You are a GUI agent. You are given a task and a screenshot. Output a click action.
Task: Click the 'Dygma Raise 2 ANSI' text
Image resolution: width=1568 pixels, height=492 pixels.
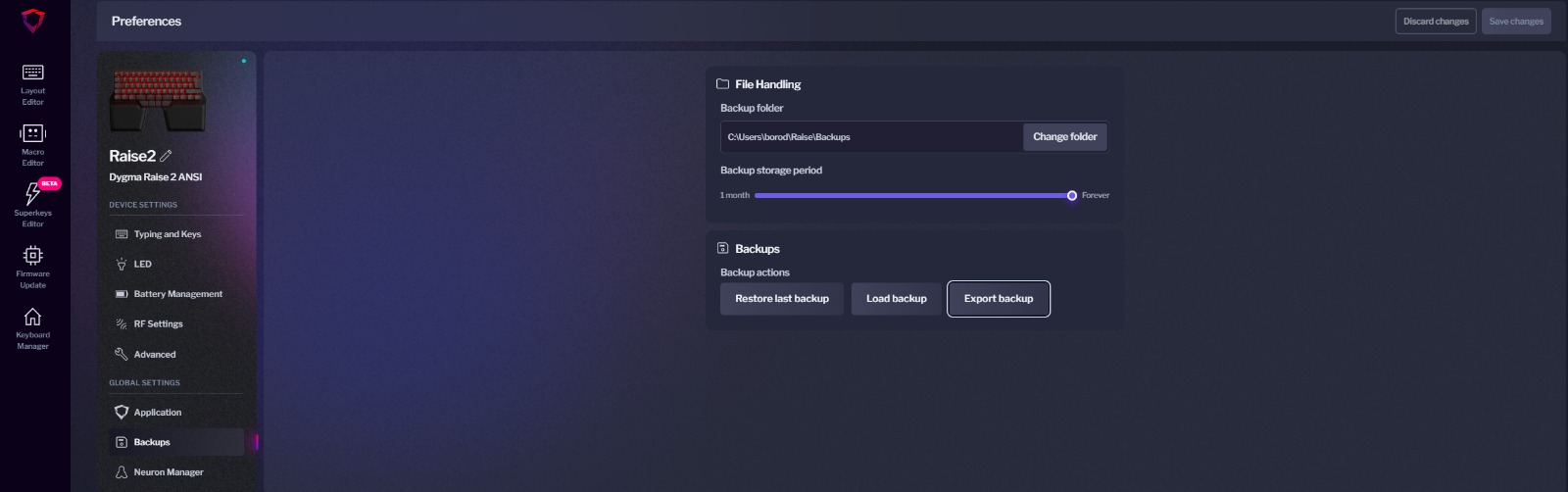click(156, 177)
